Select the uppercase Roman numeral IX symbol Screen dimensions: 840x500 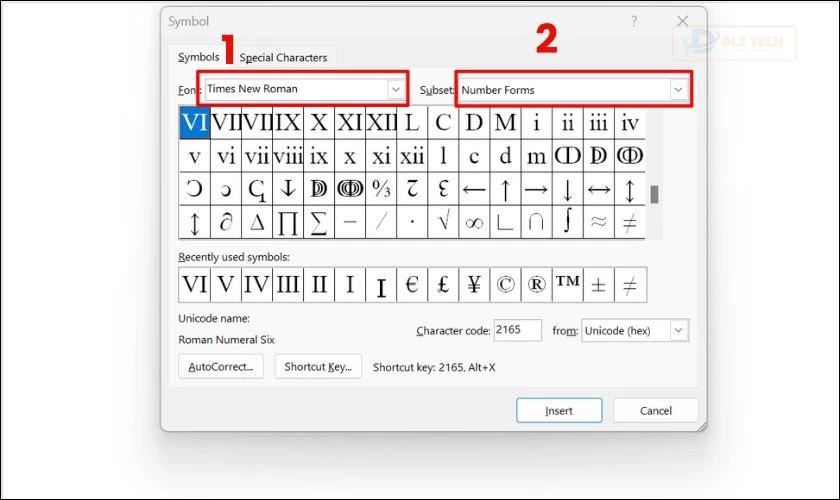coord(288,123)
